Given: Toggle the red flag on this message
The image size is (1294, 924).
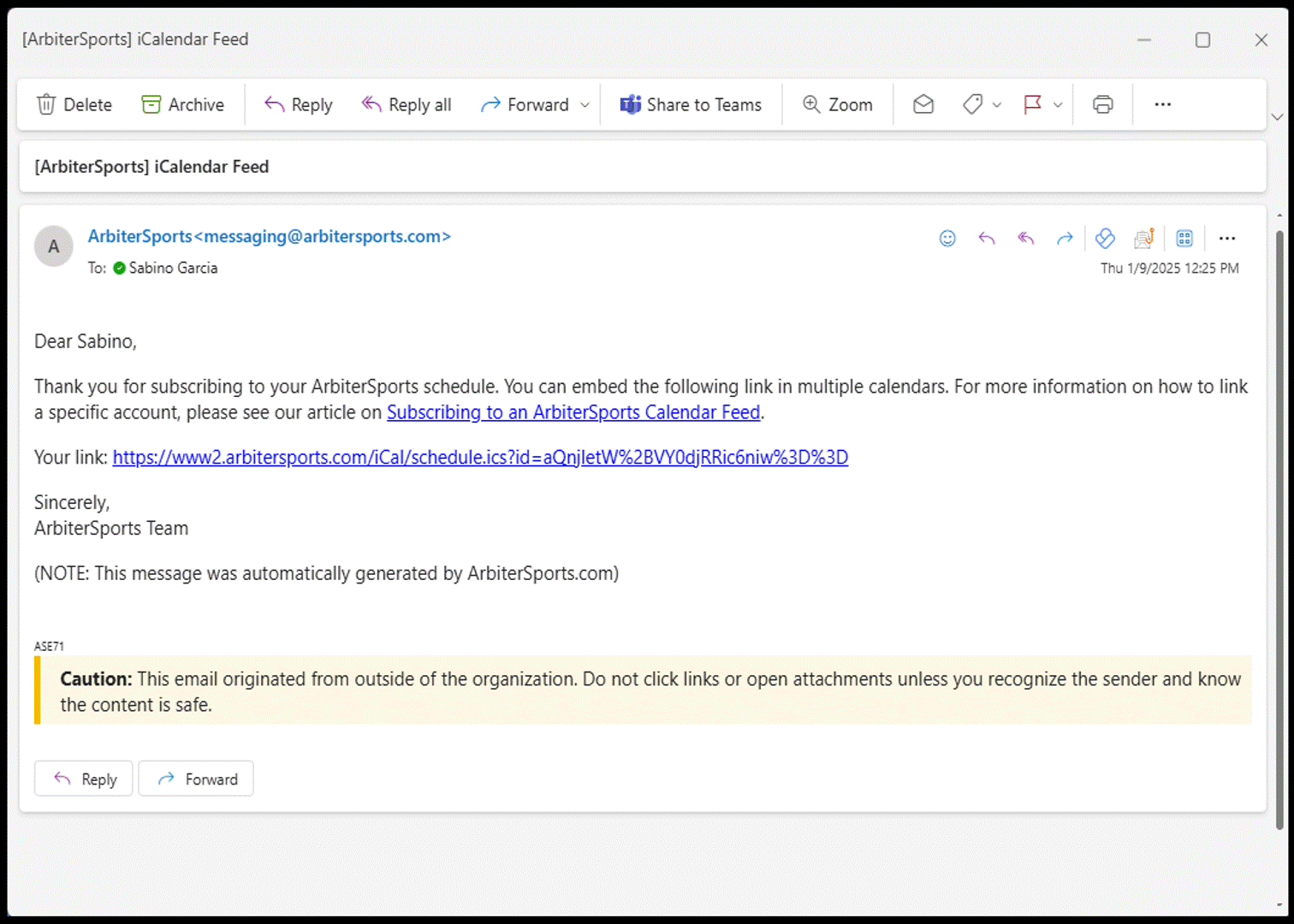Looking at the screenshot, I should pyautogui.click(x=1032, y=104).
